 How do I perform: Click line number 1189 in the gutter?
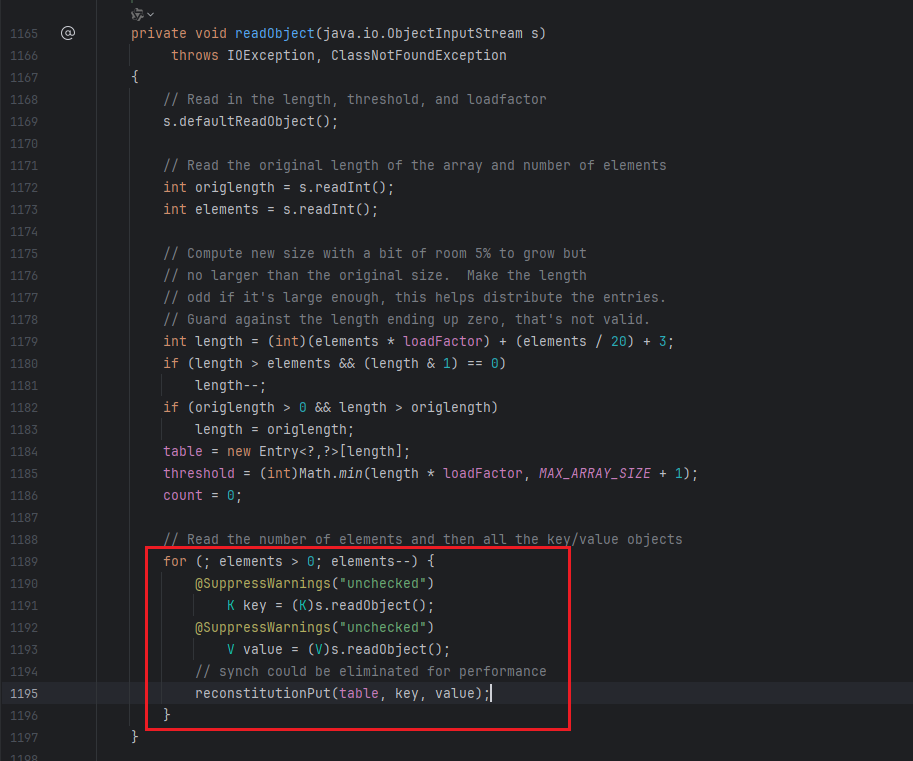click(24, 562)
